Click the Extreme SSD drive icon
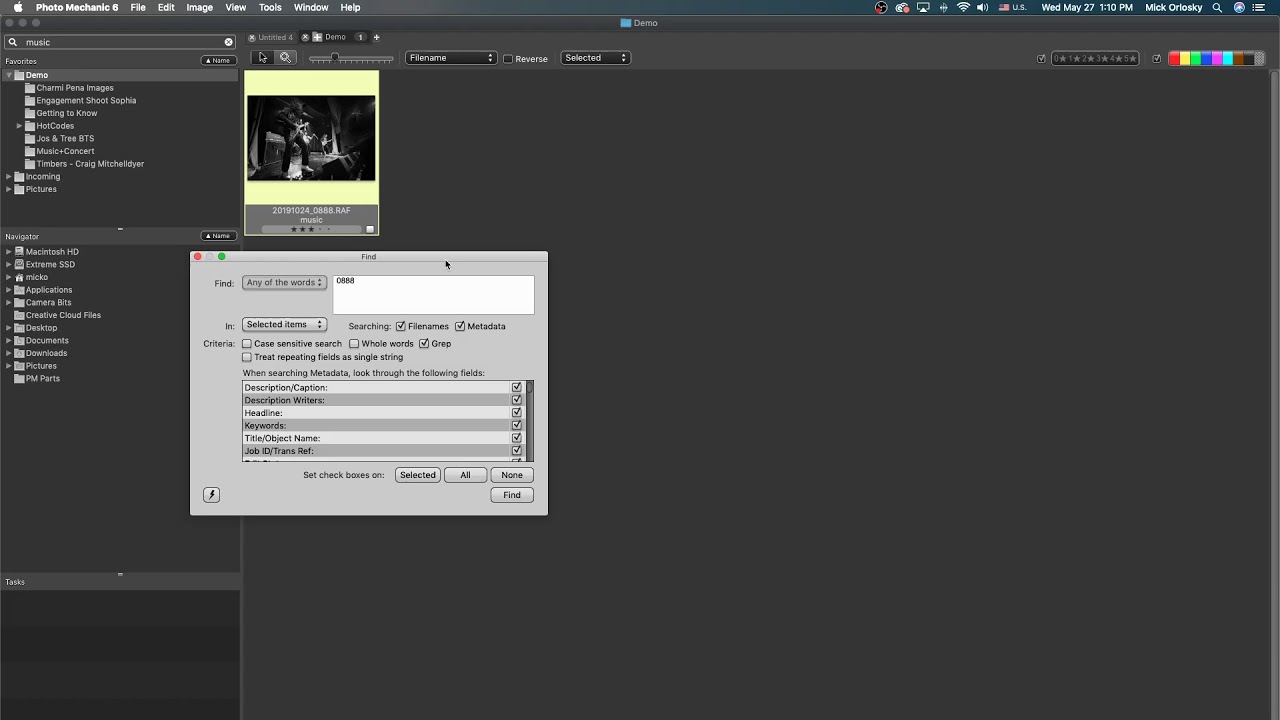Image resolution: width=1280 pixels, height=720 pixels. point(19,264)
